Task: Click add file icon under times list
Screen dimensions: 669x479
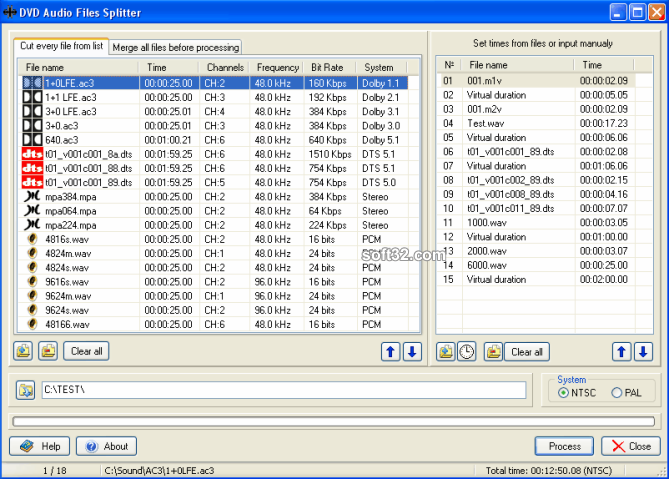Action: point(446,352)
